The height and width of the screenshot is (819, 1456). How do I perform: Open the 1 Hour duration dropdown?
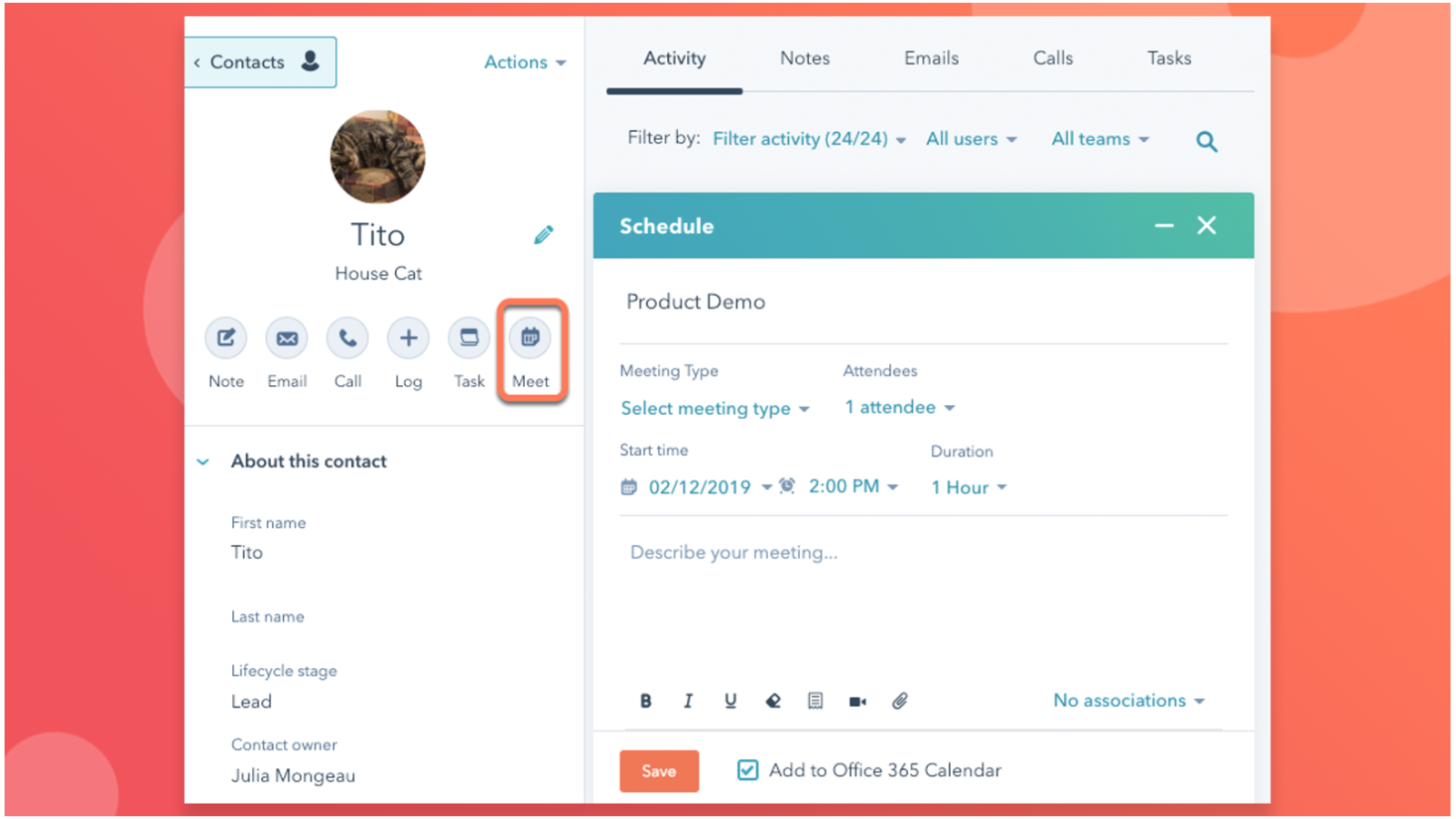(x=968, y=487)
